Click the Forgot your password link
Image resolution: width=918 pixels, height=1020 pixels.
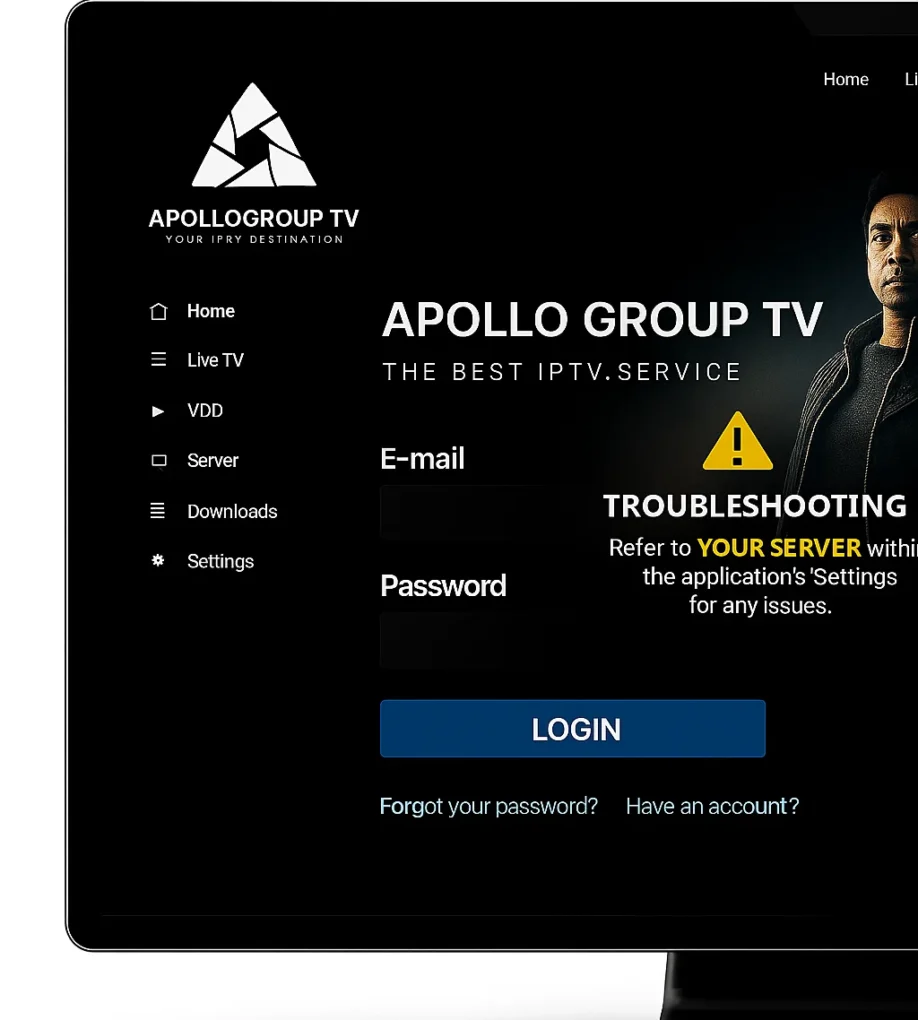click(489, 806)
